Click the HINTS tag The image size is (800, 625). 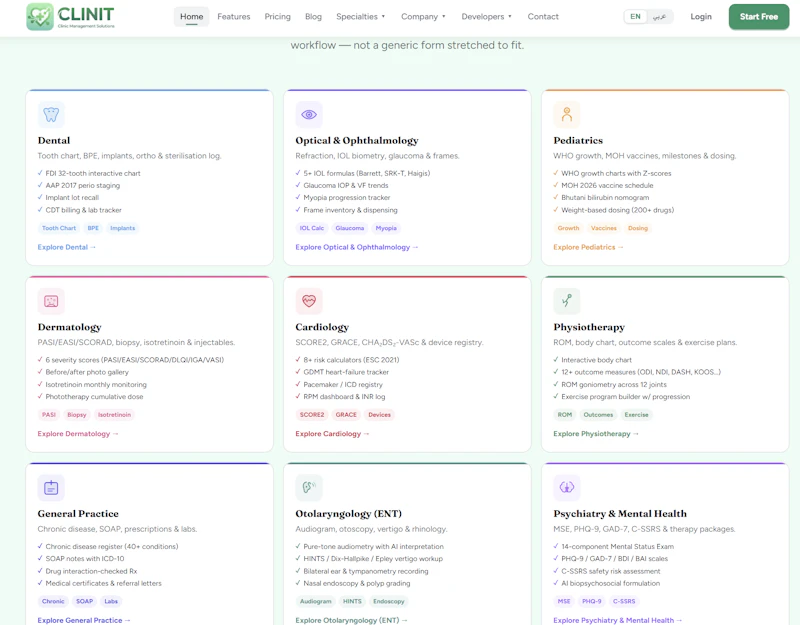(352, 602)
